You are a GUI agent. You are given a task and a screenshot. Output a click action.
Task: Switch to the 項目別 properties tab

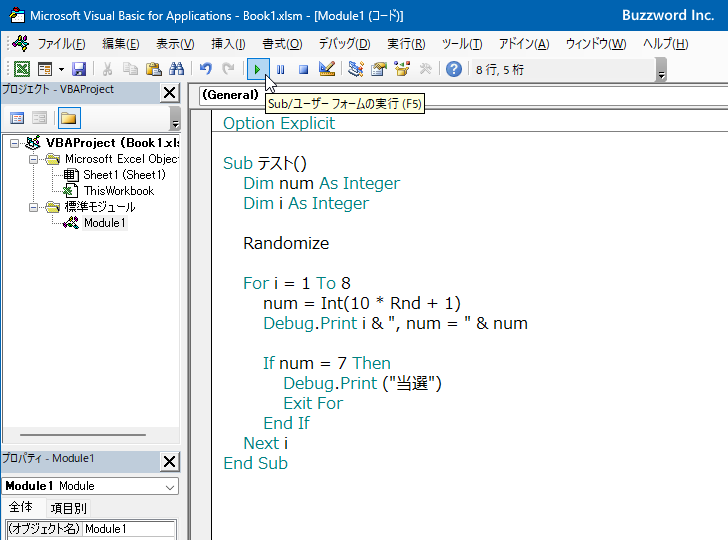68,508
